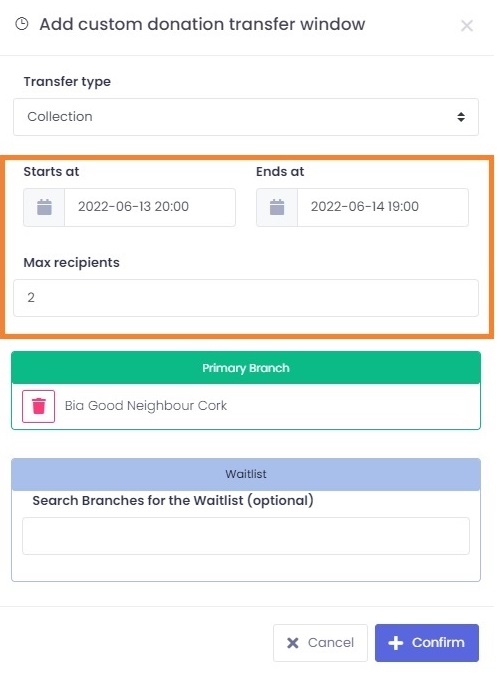Click the Search Branches for the Waitlist label
Viewport: 501px width, 677px height.
tap(173, 500)
